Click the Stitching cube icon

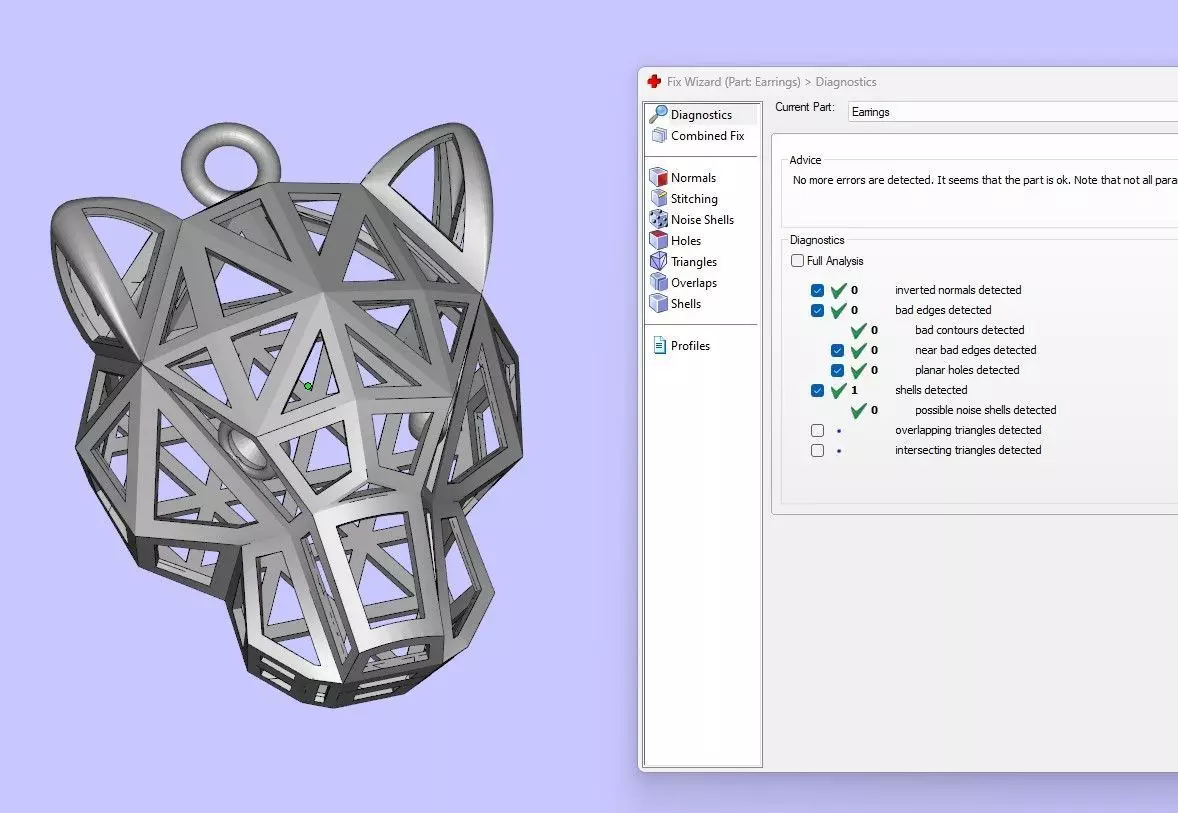[659, 198]
